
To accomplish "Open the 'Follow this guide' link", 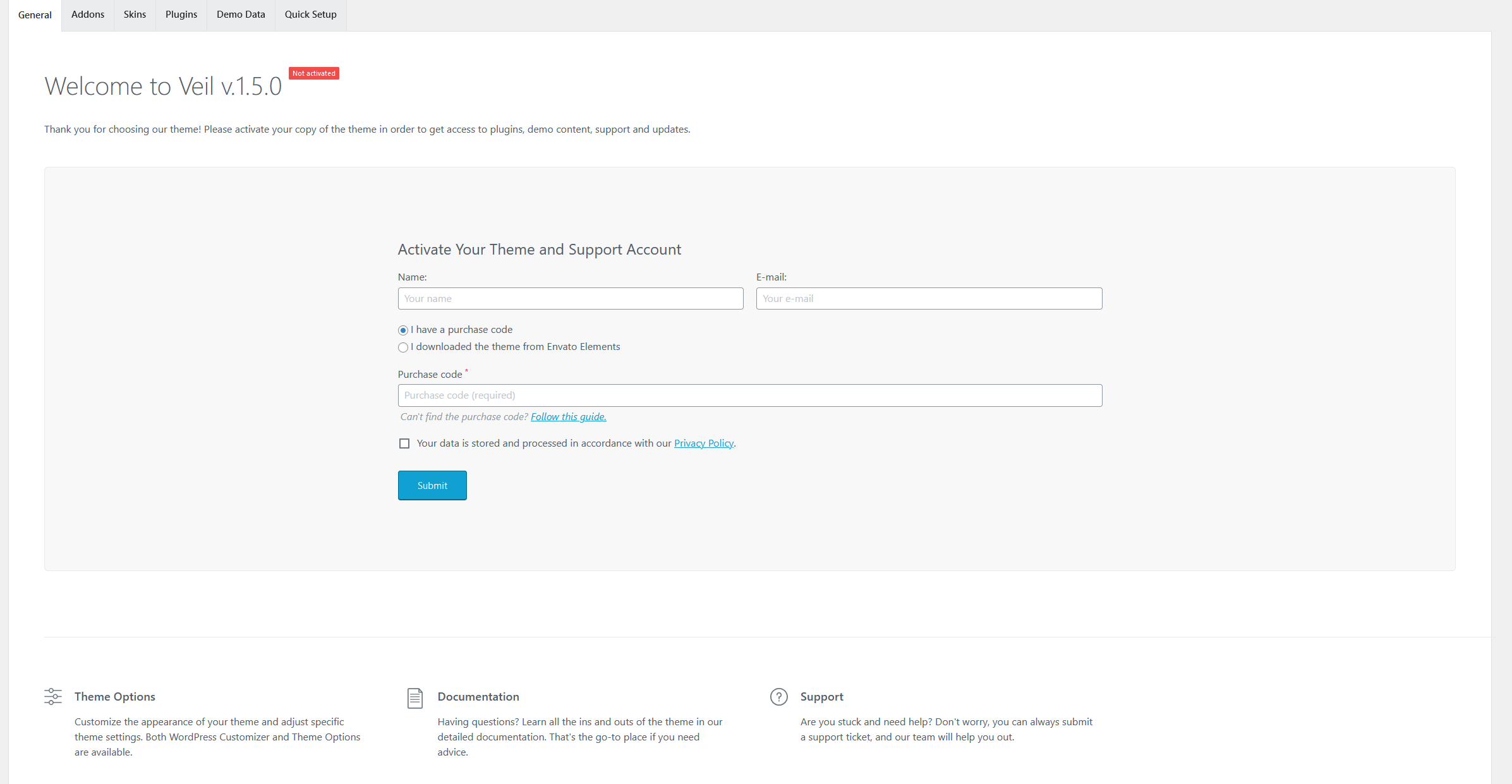I will 569,417.
